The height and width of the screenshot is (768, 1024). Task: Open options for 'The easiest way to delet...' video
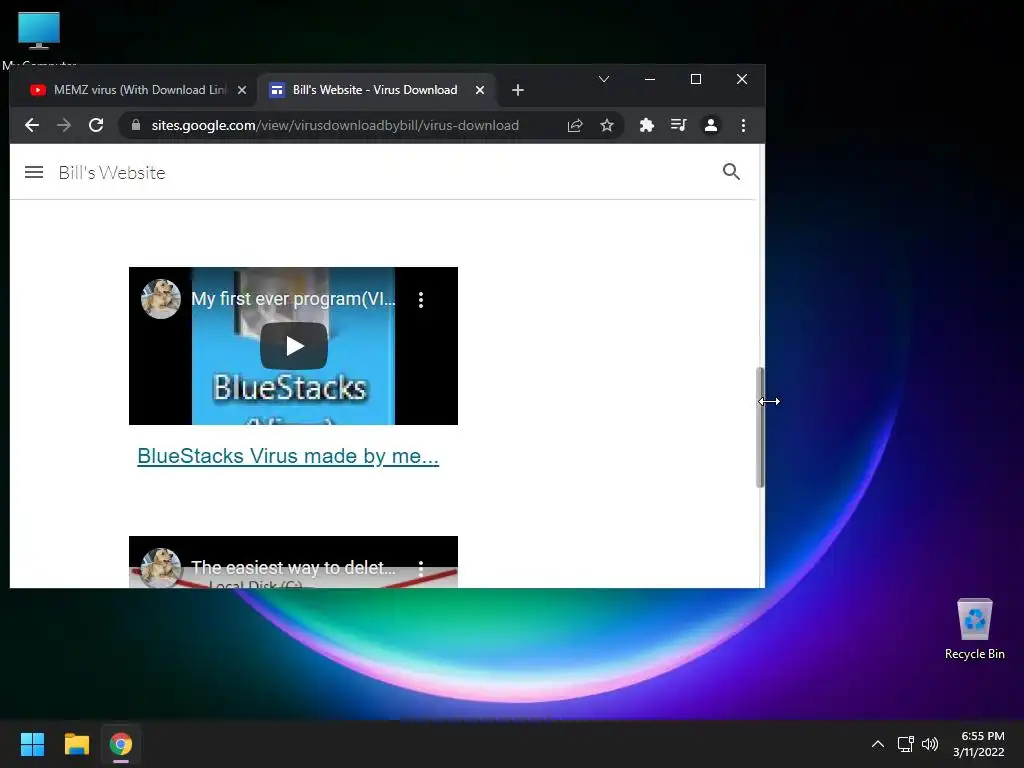421,568
